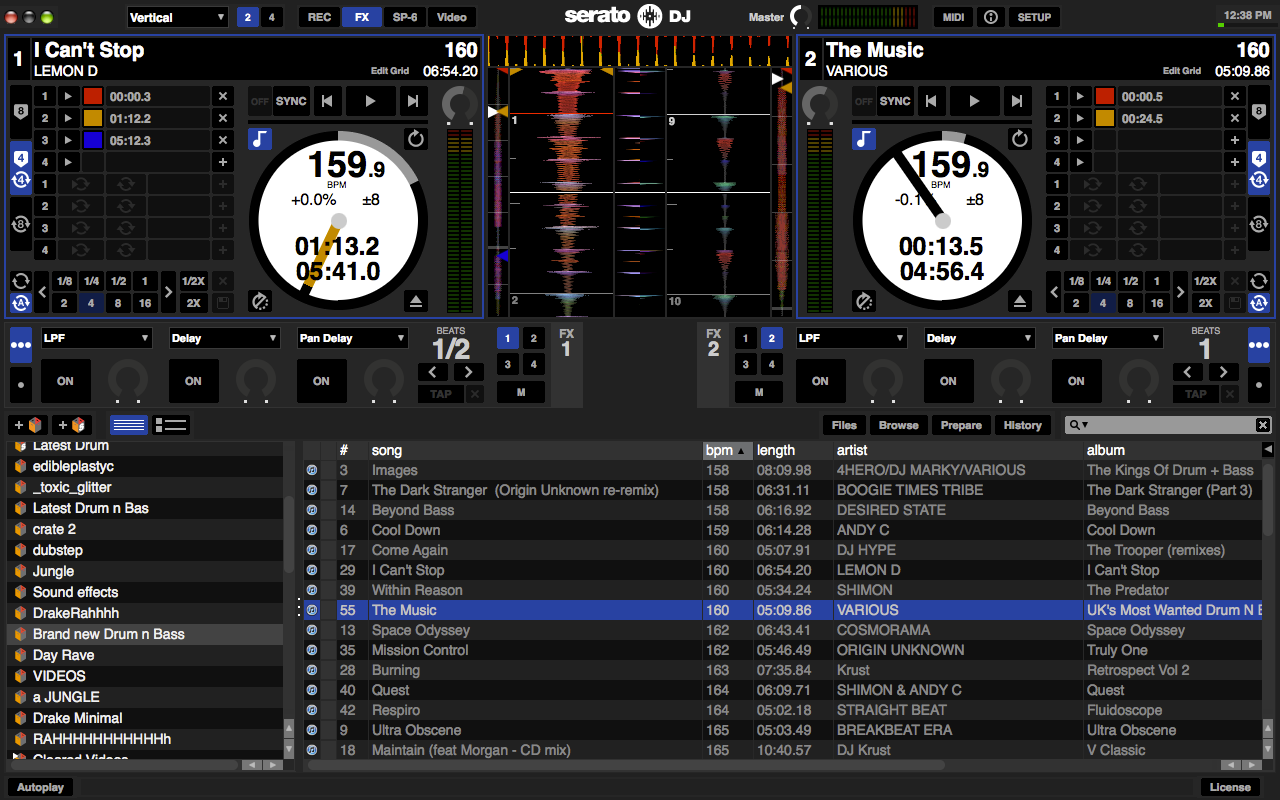Image resolution: width=1280 pixels, height=800 pixels.
Task: Click the blue cue color on deck 1
Action: 93,141
